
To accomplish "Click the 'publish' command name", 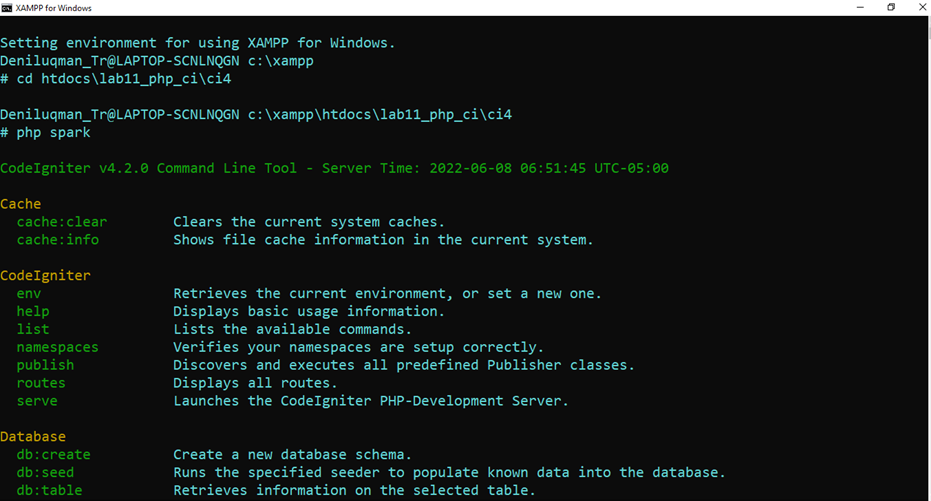I will (x=45, y=364).
